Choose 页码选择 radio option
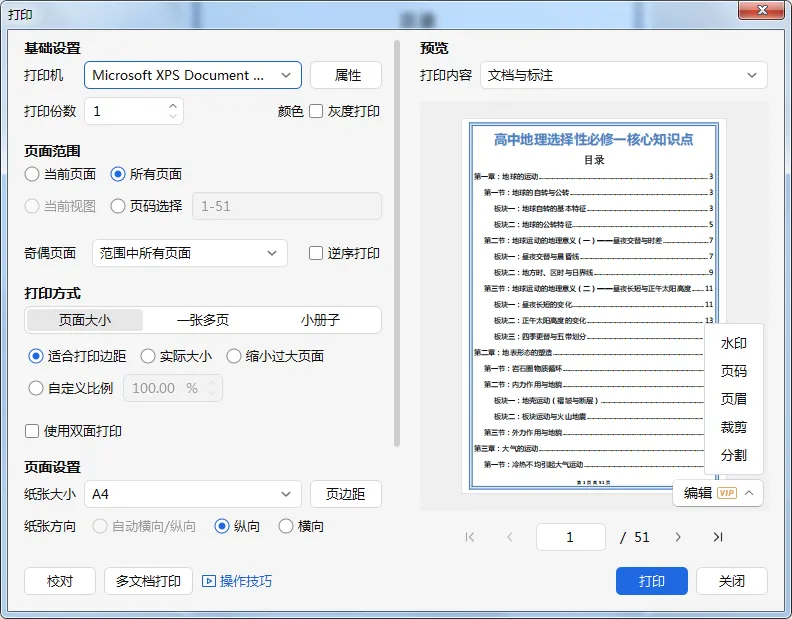This screenshot has height=619, width=792. tap(118, 206)
